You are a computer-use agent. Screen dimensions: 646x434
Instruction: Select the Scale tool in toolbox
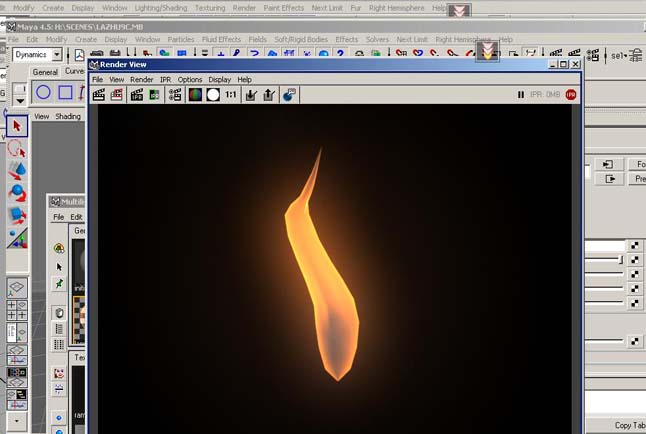17,215
